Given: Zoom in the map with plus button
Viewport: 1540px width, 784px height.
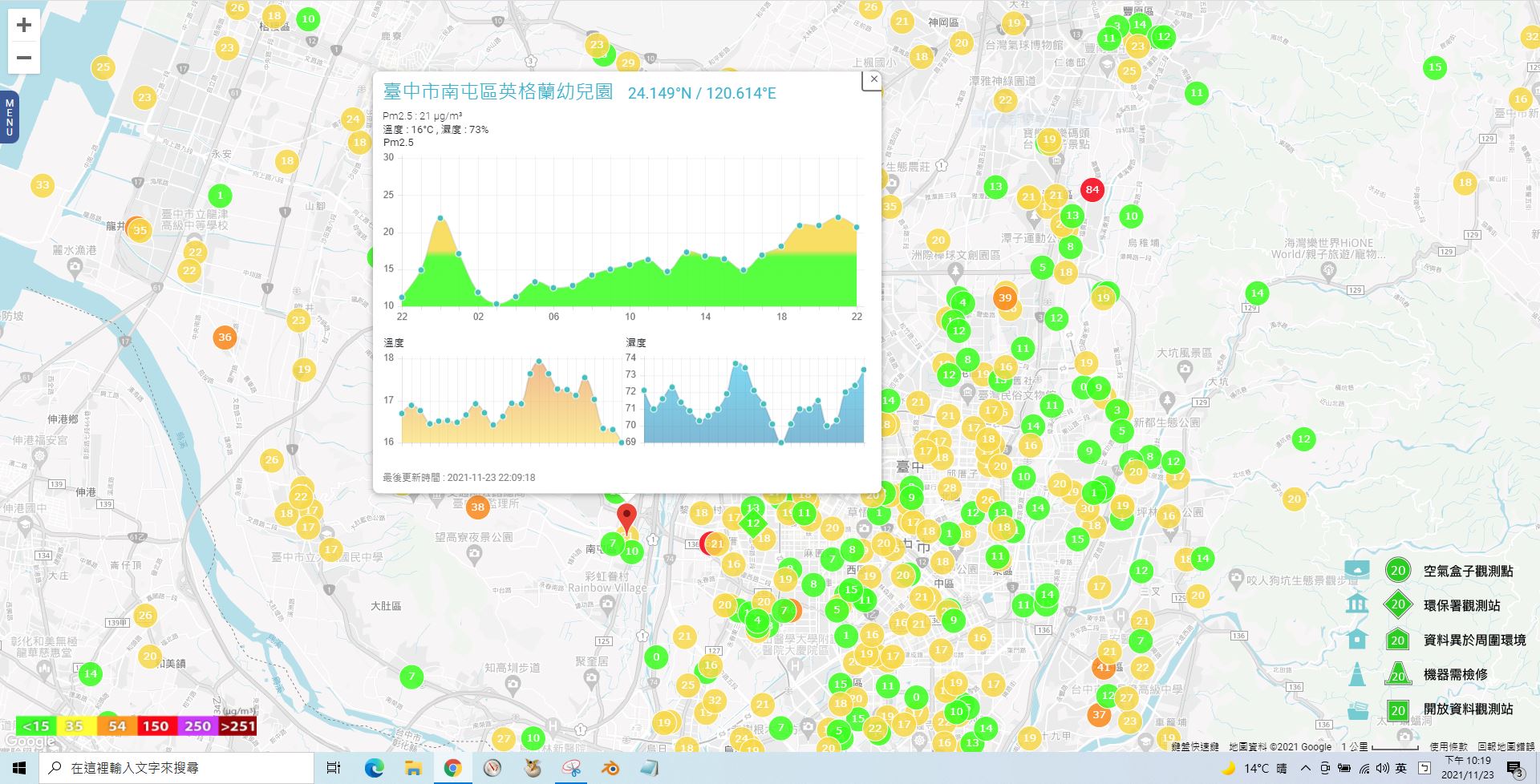Looking at the screenshot, I should (24, 25).
